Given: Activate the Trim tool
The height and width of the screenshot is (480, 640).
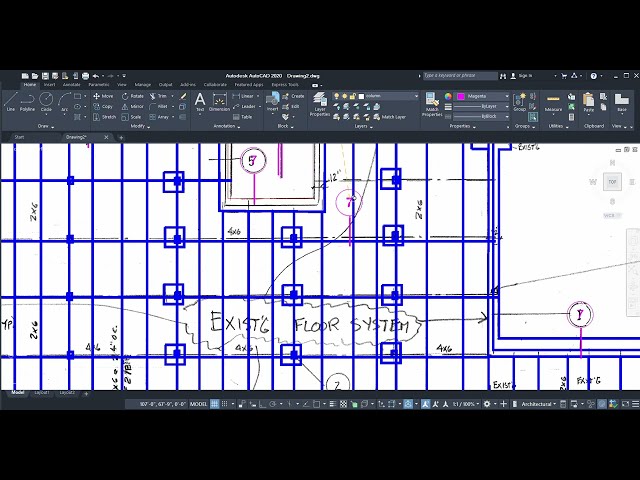Looking at the screenshot, I should point(158,96).
